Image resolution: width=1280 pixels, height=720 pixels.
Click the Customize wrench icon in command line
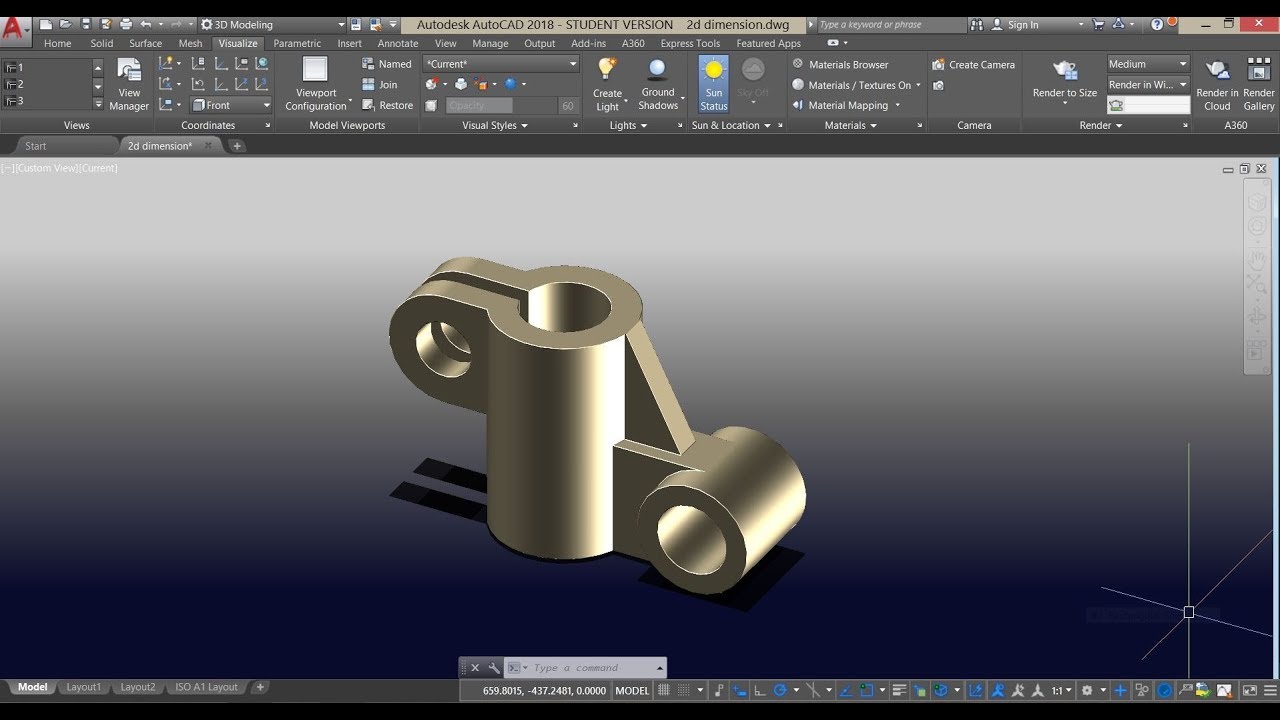coord(494,668)
